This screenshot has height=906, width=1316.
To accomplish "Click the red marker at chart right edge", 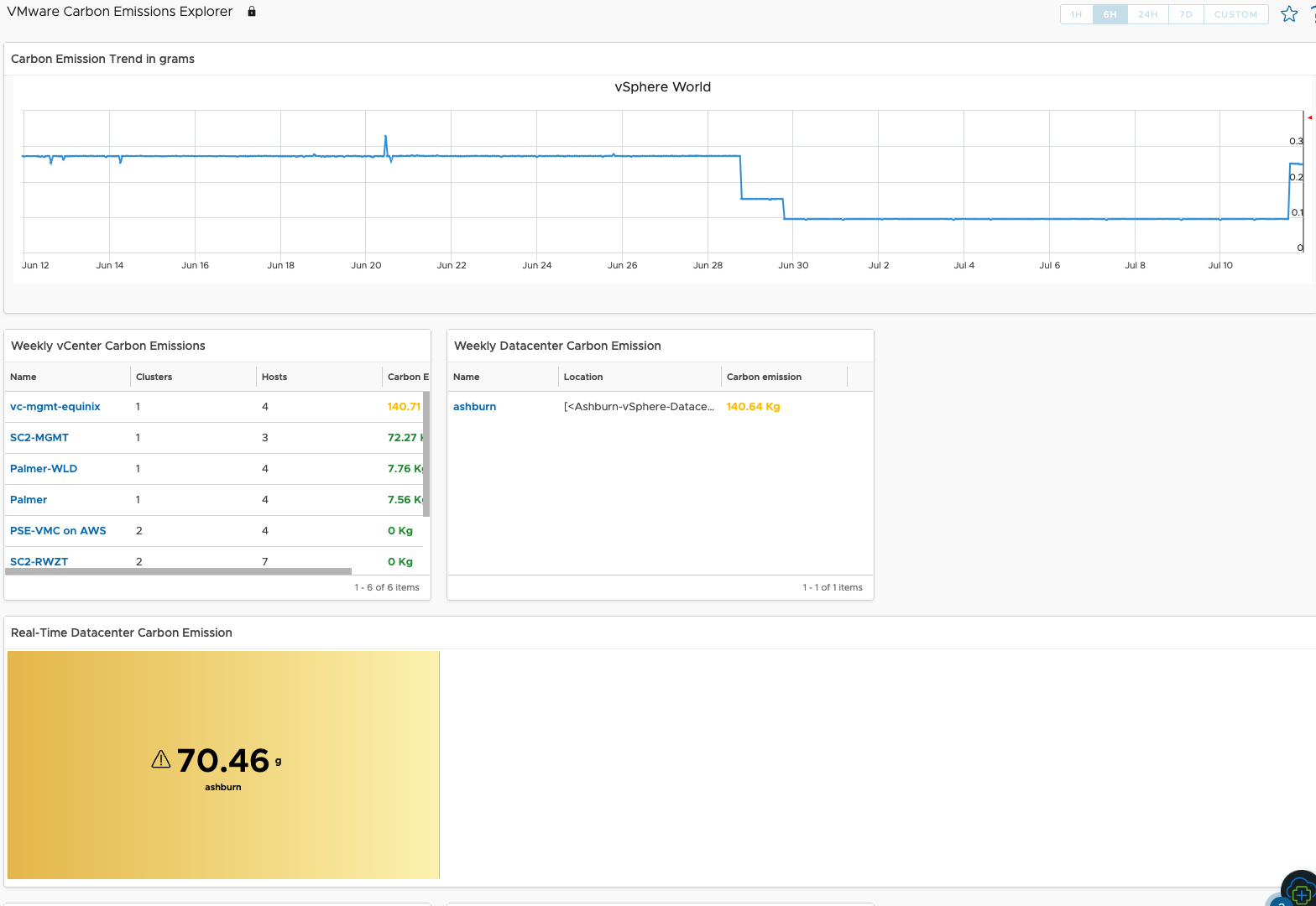I will [x=1309, y=117].
